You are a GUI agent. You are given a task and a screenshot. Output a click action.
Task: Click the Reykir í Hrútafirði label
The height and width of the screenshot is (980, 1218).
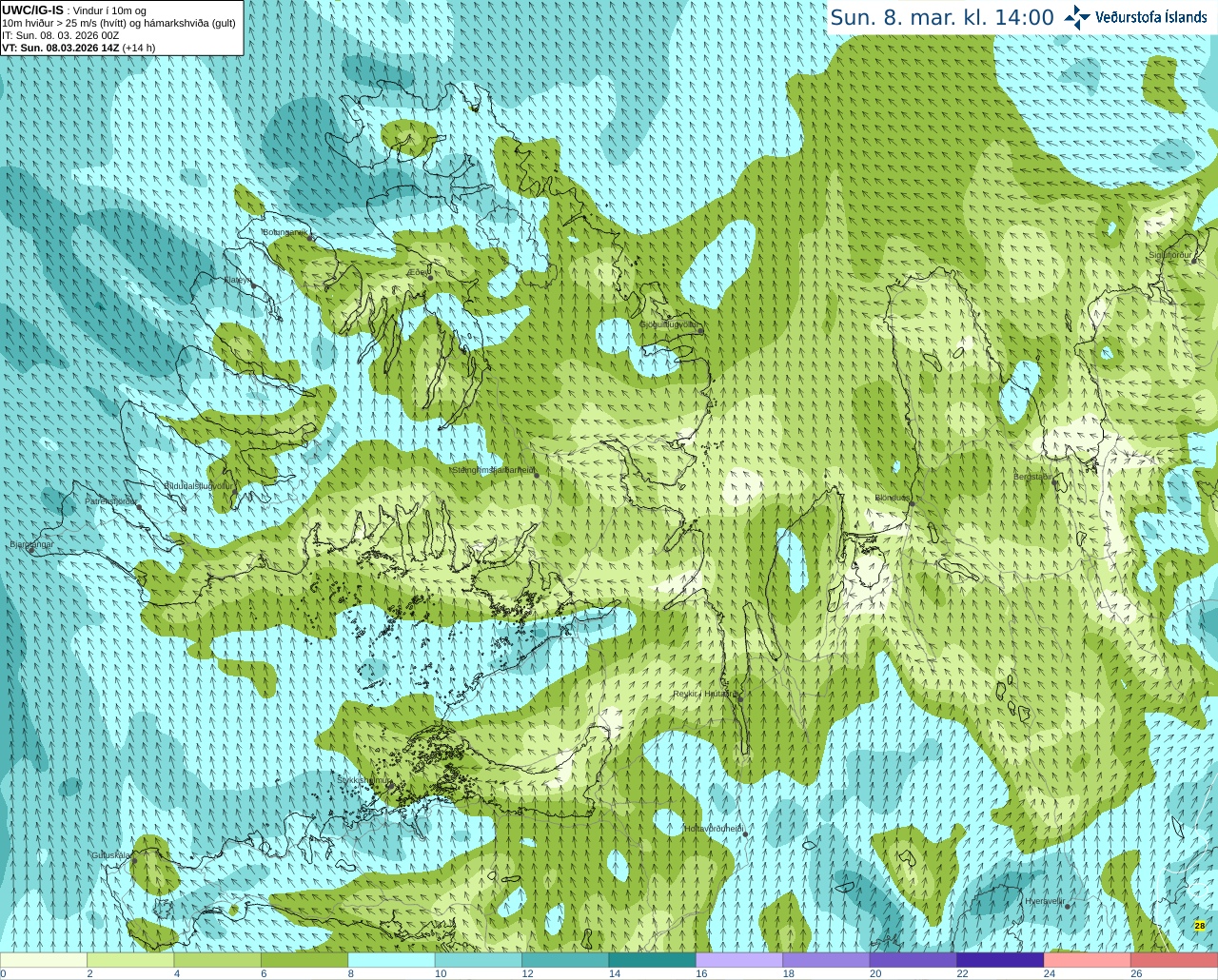point(705,694)
